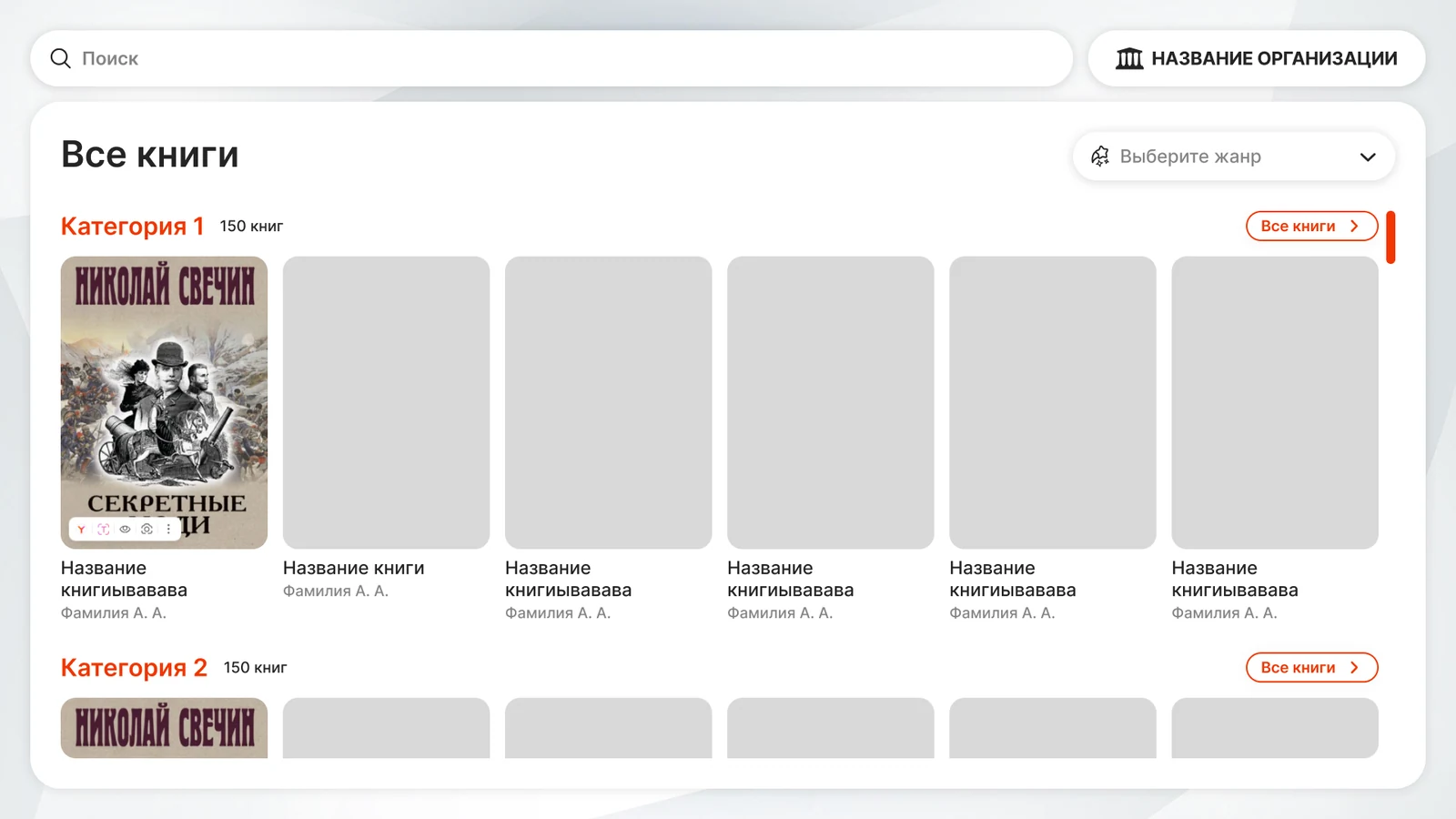1456x819 pixels.
Task: Click the image search camera icon on the cover
Action: click(x=147, y=529)
